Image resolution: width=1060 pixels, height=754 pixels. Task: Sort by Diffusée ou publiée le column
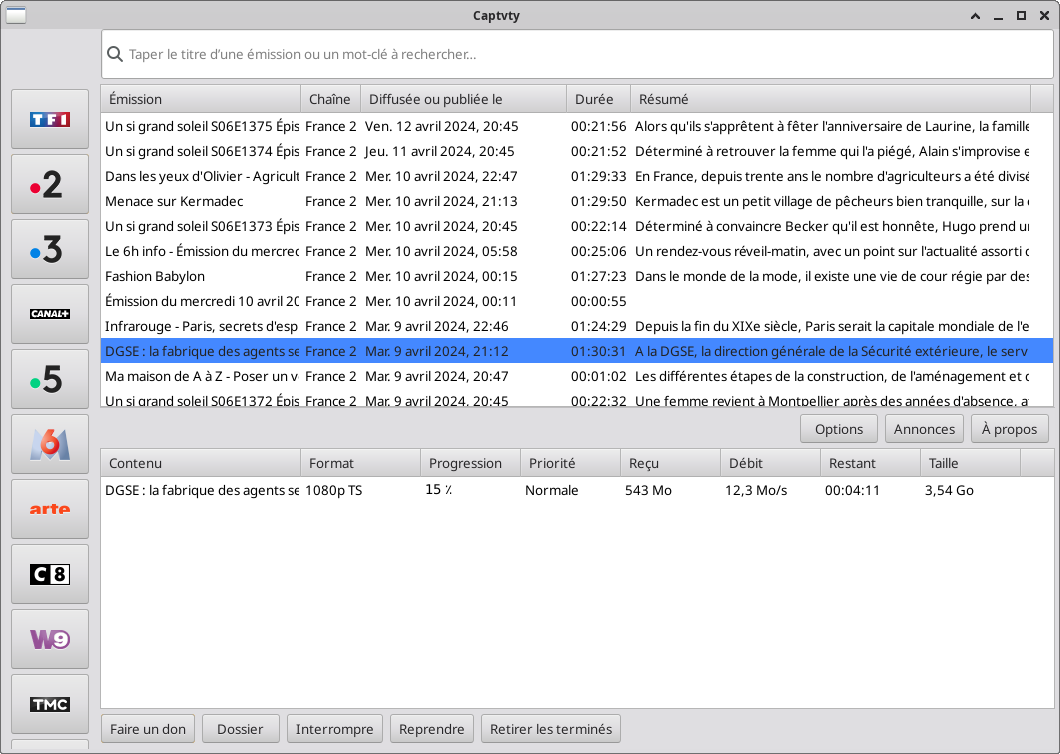point(463,99)
